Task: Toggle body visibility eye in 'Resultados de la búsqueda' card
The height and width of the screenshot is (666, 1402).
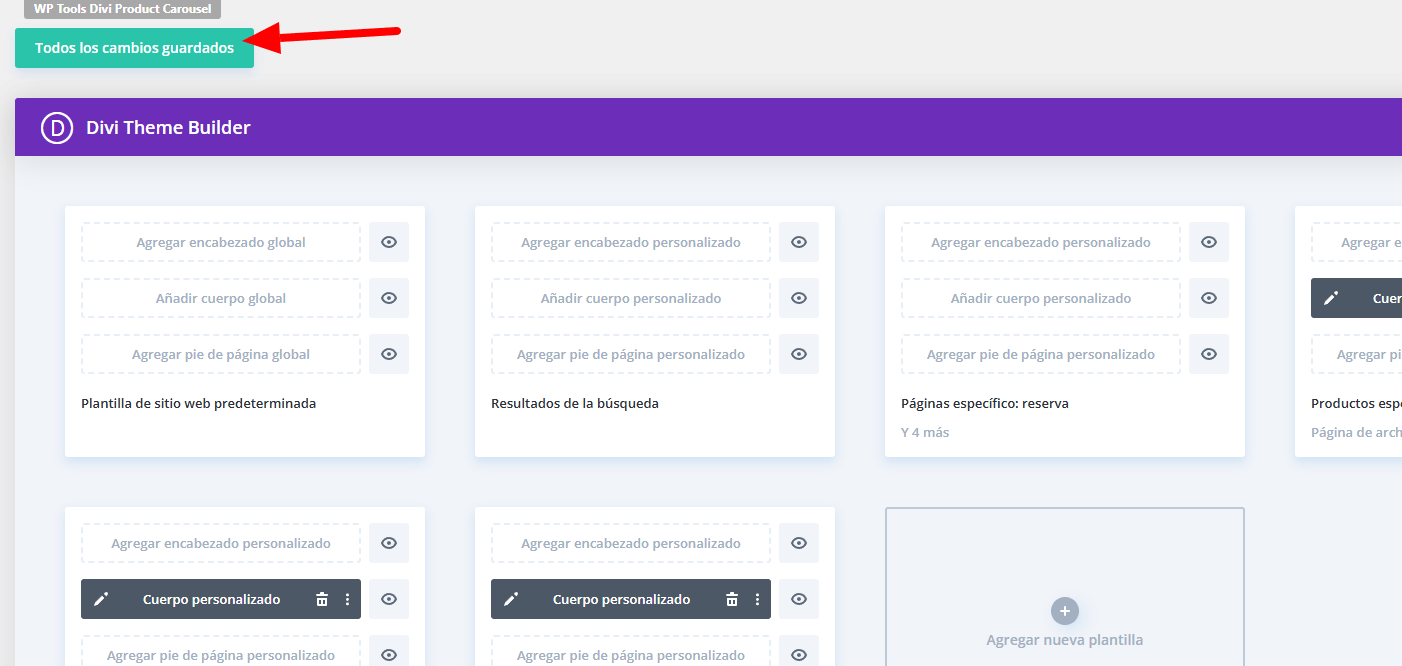Action: pos(799,298)
